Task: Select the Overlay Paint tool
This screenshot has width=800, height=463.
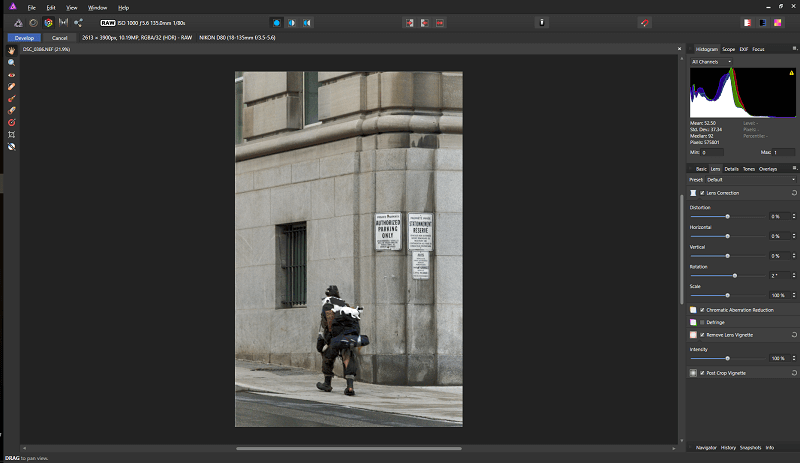Action: point(11,99)
